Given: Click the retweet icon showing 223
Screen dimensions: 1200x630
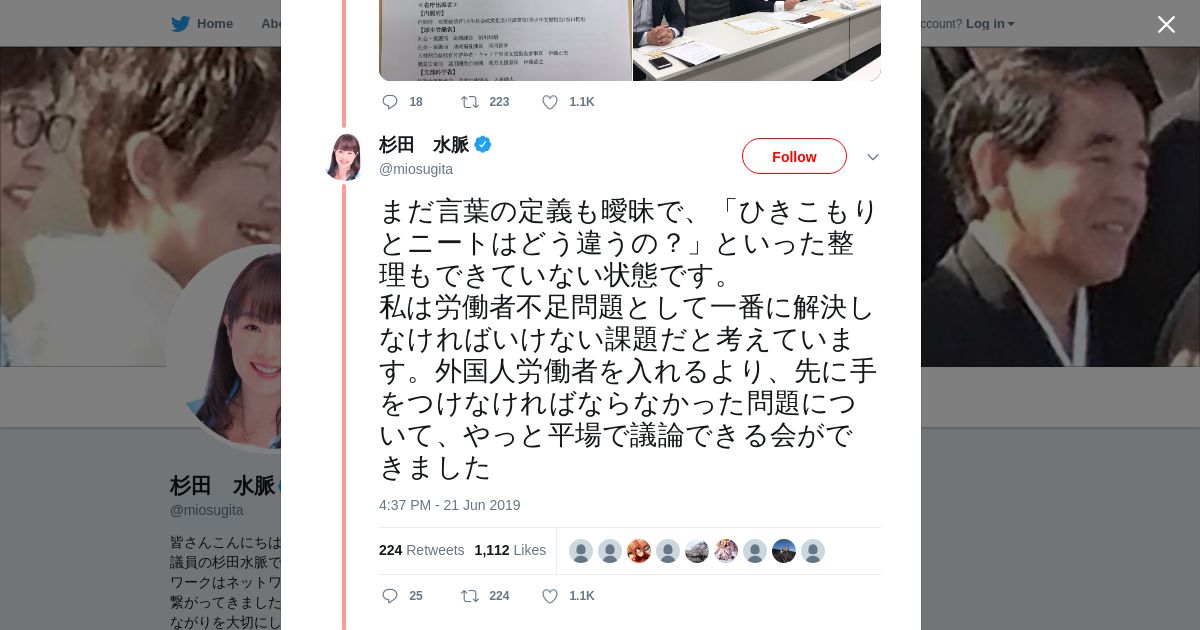Looking at the screenshot, I should (469, 102).
